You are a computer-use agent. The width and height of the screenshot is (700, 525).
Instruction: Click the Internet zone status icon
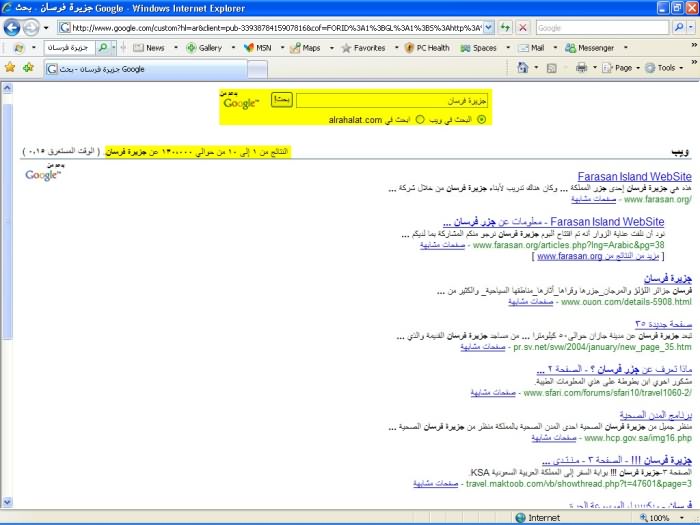click(520, 517)
